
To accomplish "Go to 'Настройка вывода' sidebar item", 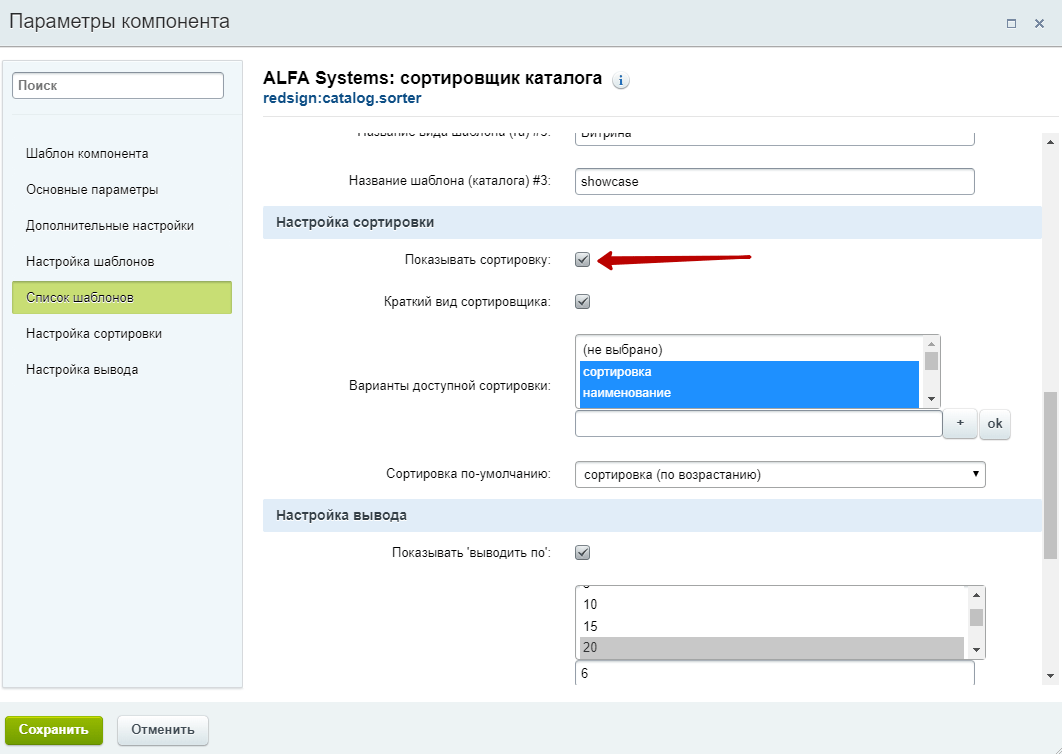I will point(82,369).
